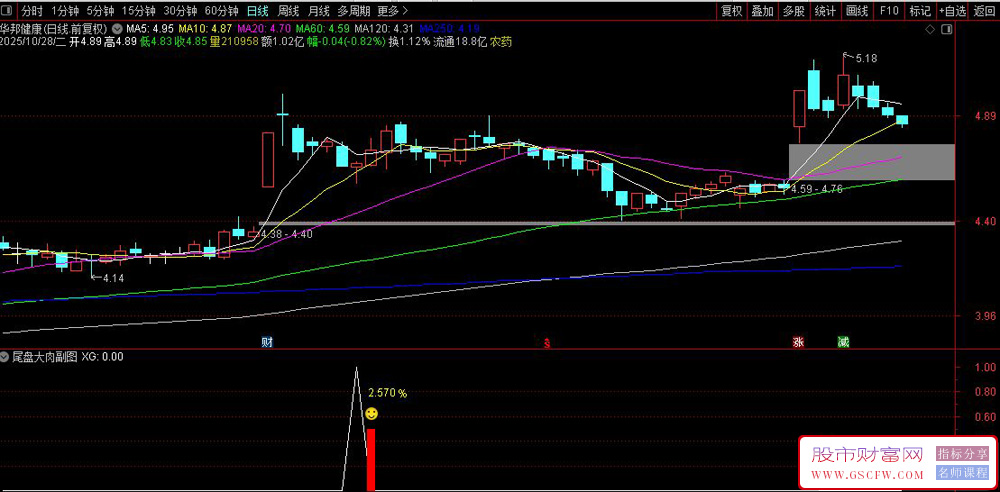Switch to the 日线 daily chart

pos(258,11)
